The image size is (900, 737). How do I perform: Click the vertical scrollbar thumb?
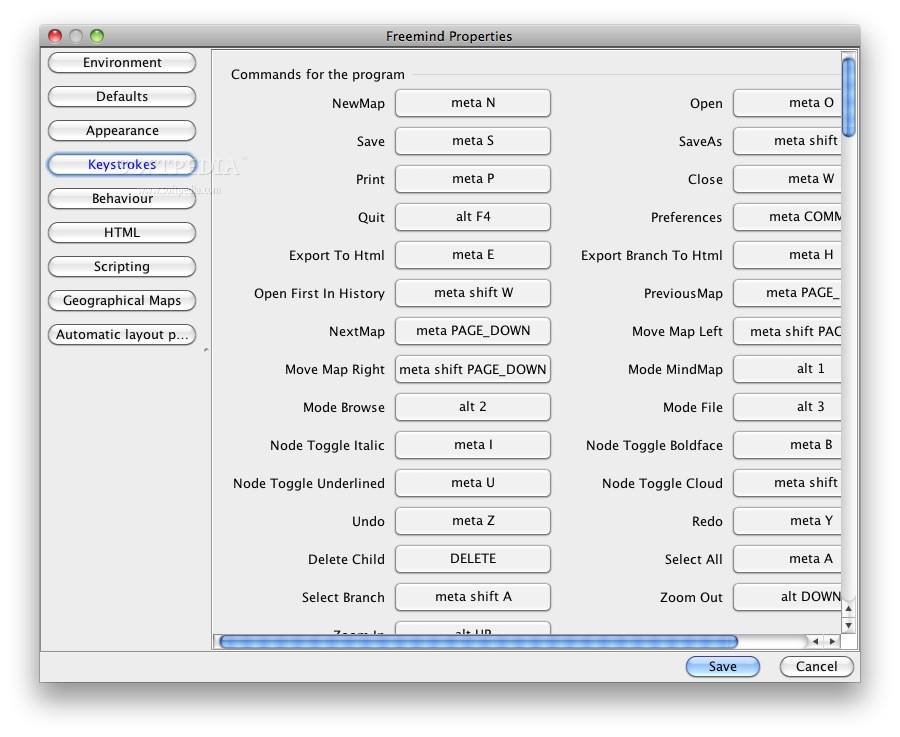point(848,96)
